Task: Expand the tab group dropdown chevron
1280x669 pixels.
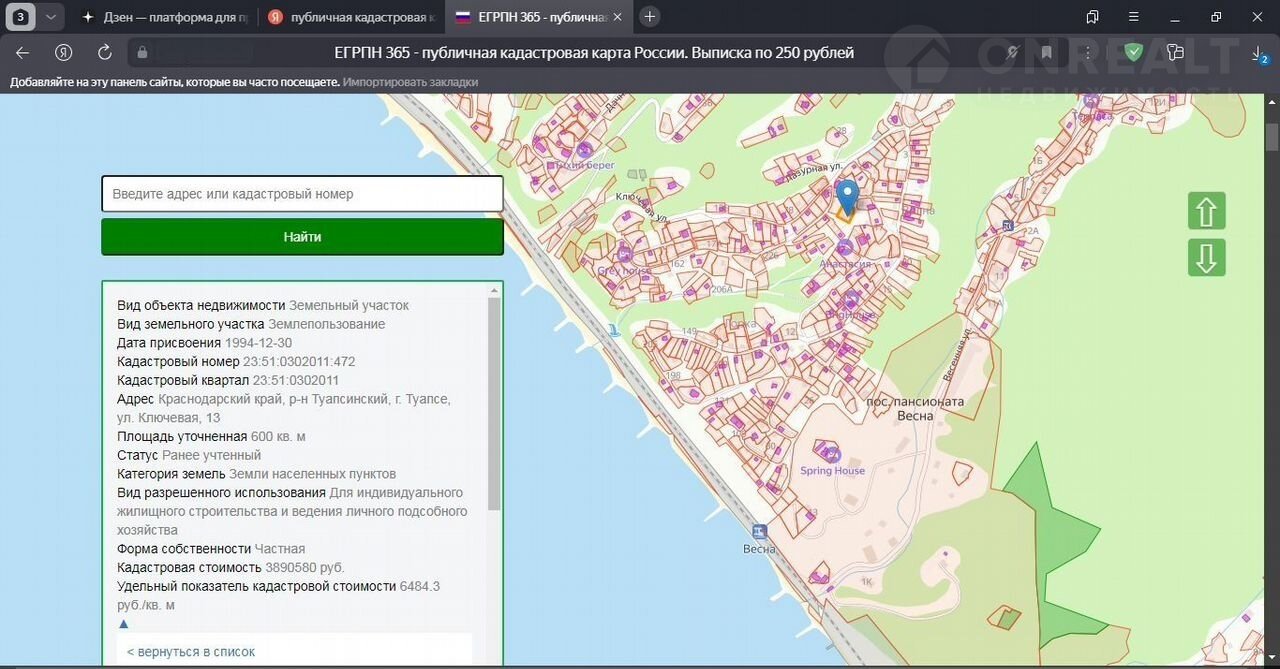Action: (x=51, y=17)
